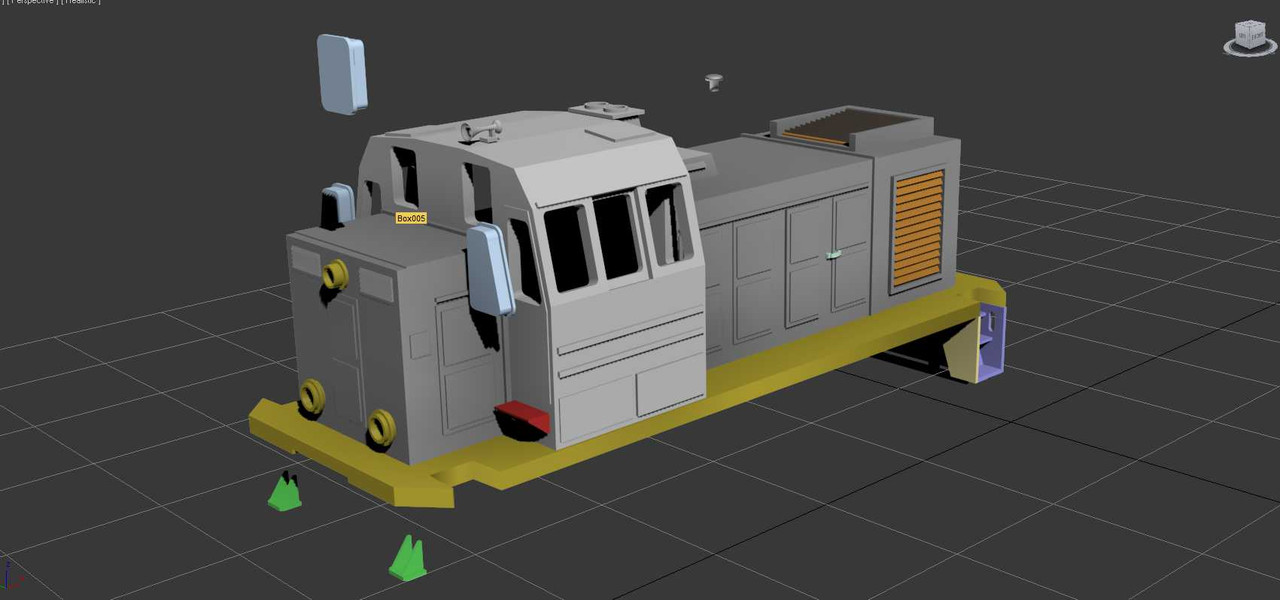Click the Box005 object name tooltip

411,218
